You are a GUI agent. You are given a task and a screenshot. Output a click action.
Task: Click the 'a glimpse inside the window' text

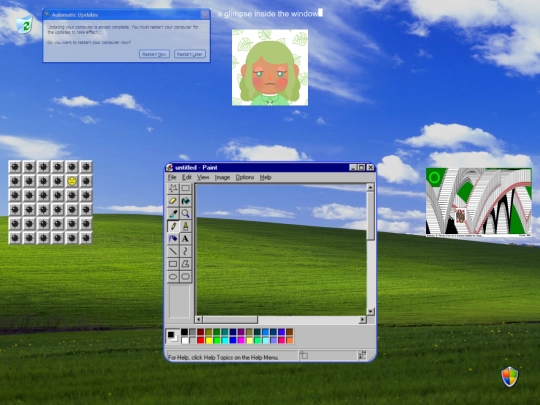[268, 14]
